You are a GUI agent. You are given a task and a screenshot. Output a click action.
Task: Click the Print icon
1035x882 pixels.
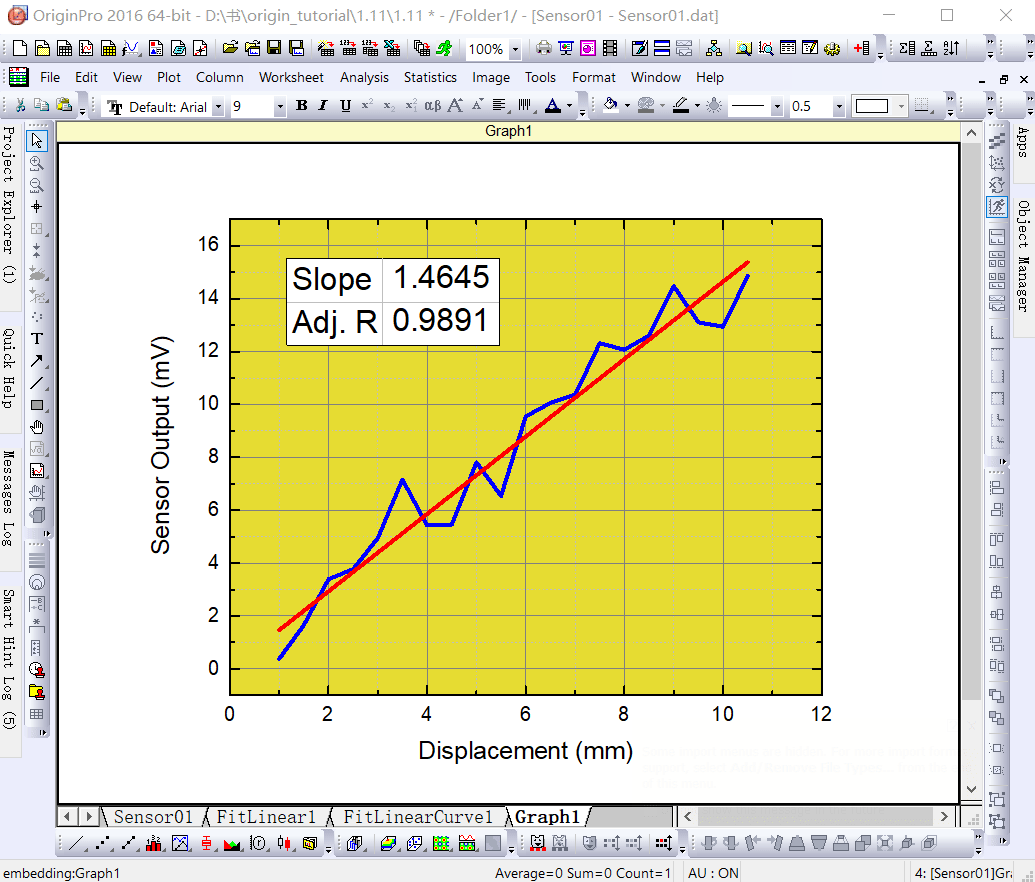click(x=543, y=48)
